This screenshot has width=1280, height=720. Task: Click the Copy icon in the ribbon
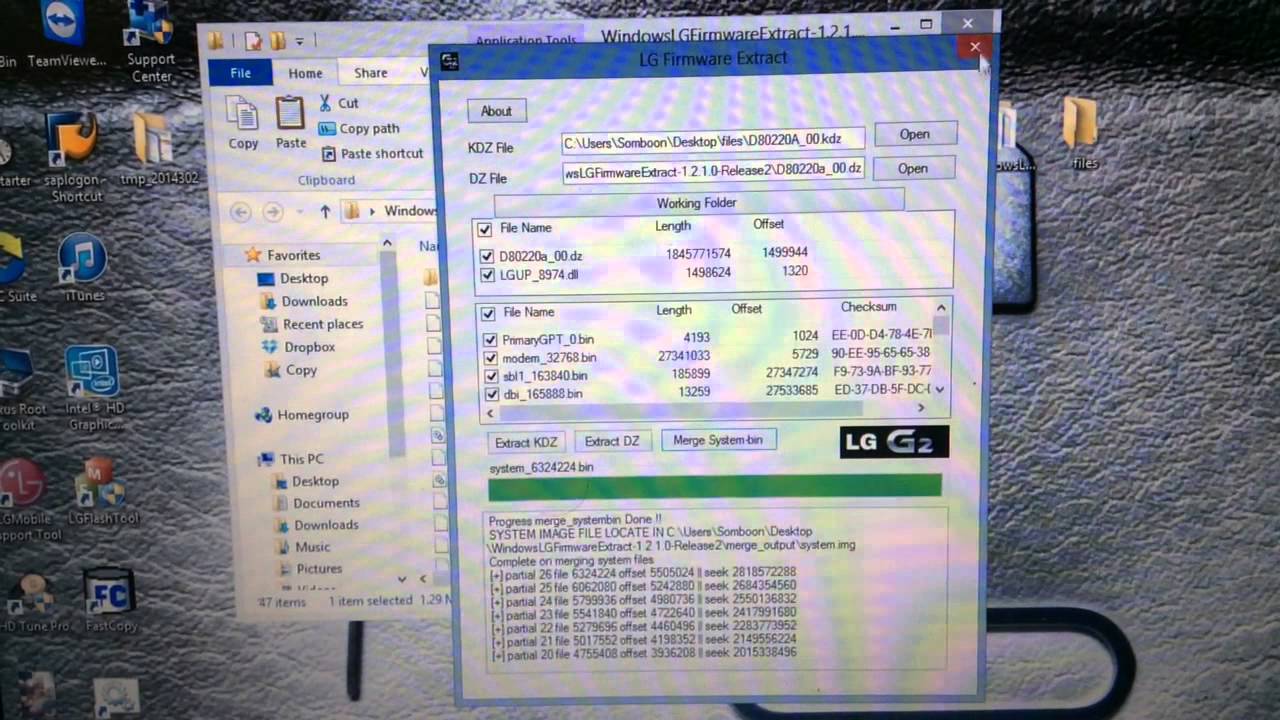pyautogui.click(x=242, y=114)
